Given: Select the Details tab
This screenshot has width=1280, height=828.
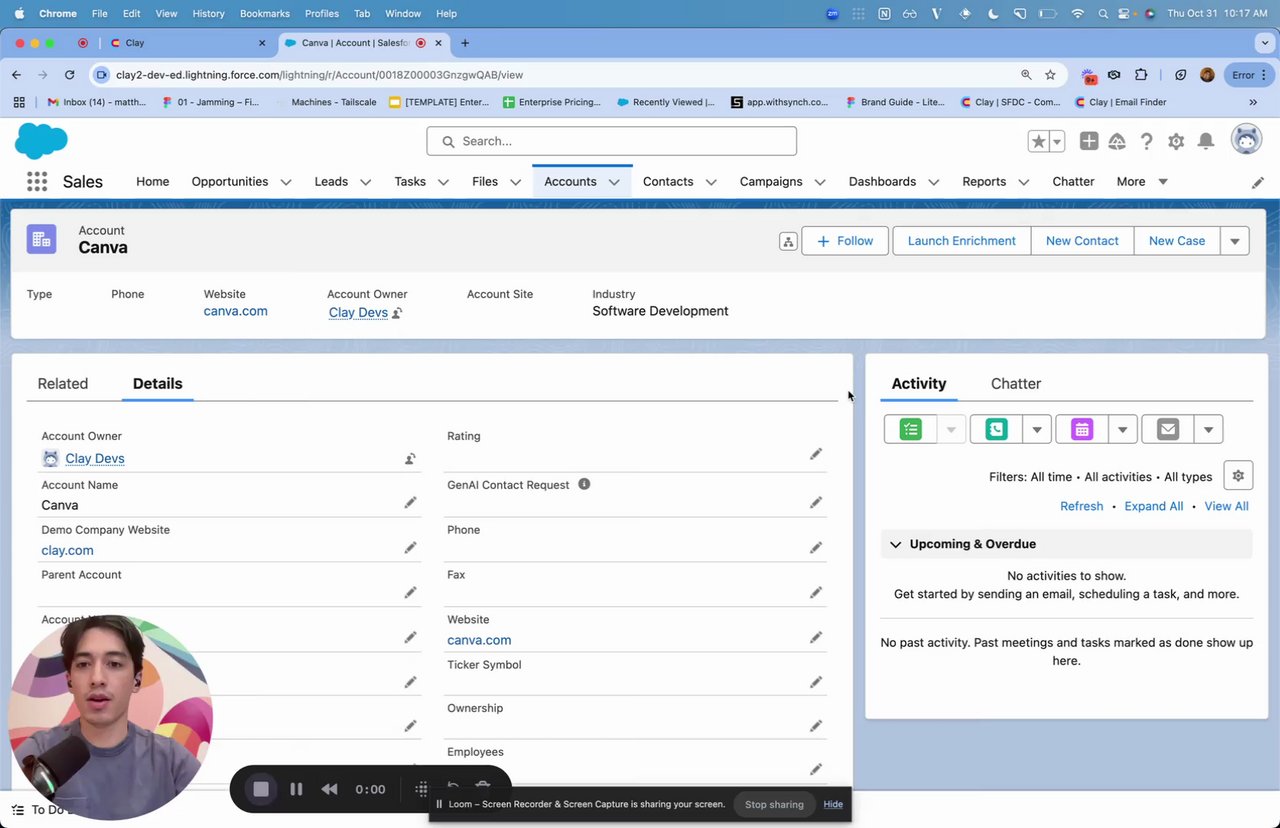Looking at the screenshot, I should (158, 383).
